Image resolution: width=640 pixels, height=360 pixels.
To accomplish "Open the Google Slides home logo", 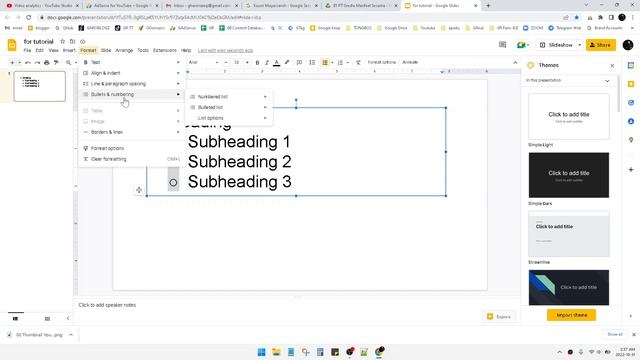I will coord(12,45).
